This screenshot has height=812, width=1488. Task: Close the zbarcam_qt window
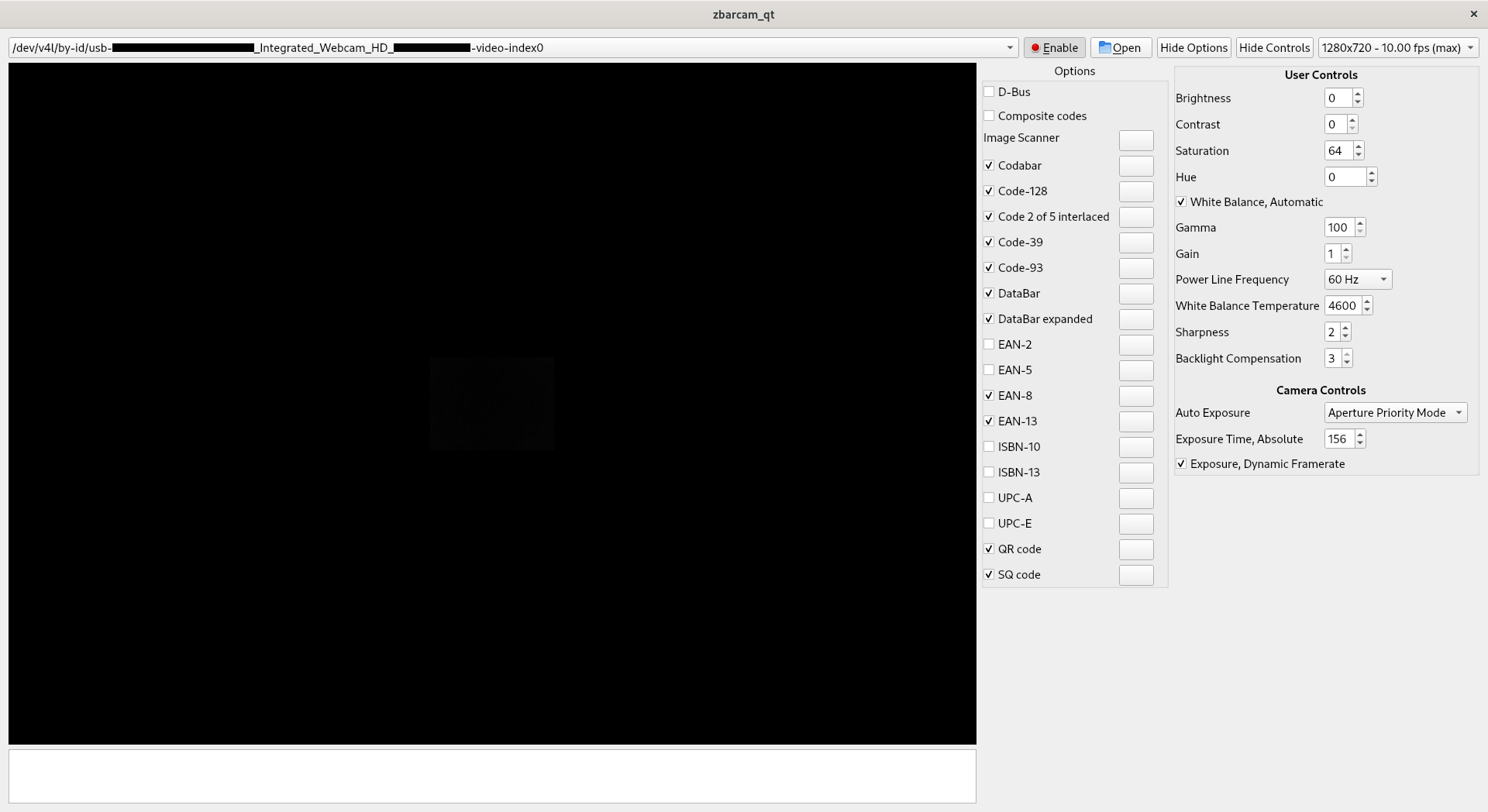(x=1473, y=14)
